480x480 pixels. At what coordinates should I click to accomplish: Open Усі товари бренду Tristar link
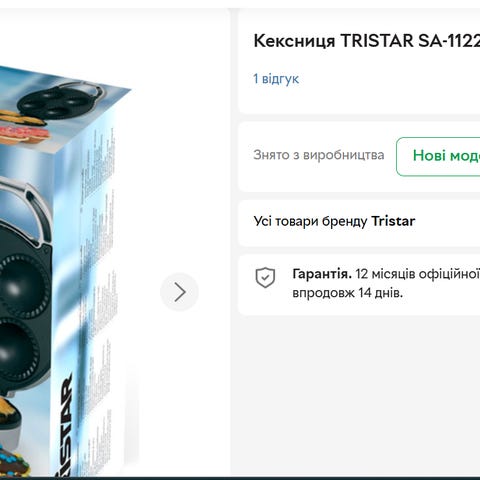point(334,221)
